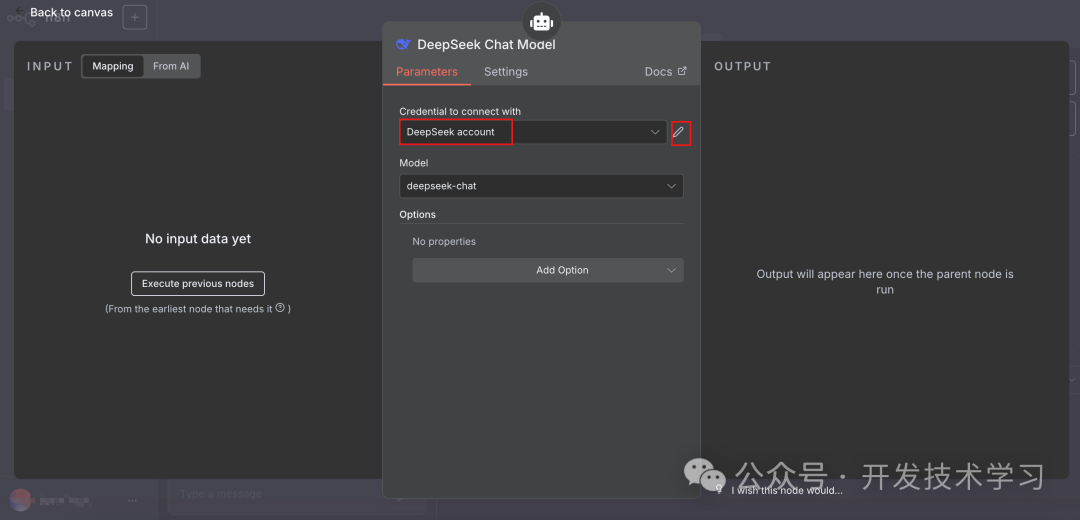Expand the Add Option dropdown
This screenshot has height=520, width=1080.
tap(548, 270)
